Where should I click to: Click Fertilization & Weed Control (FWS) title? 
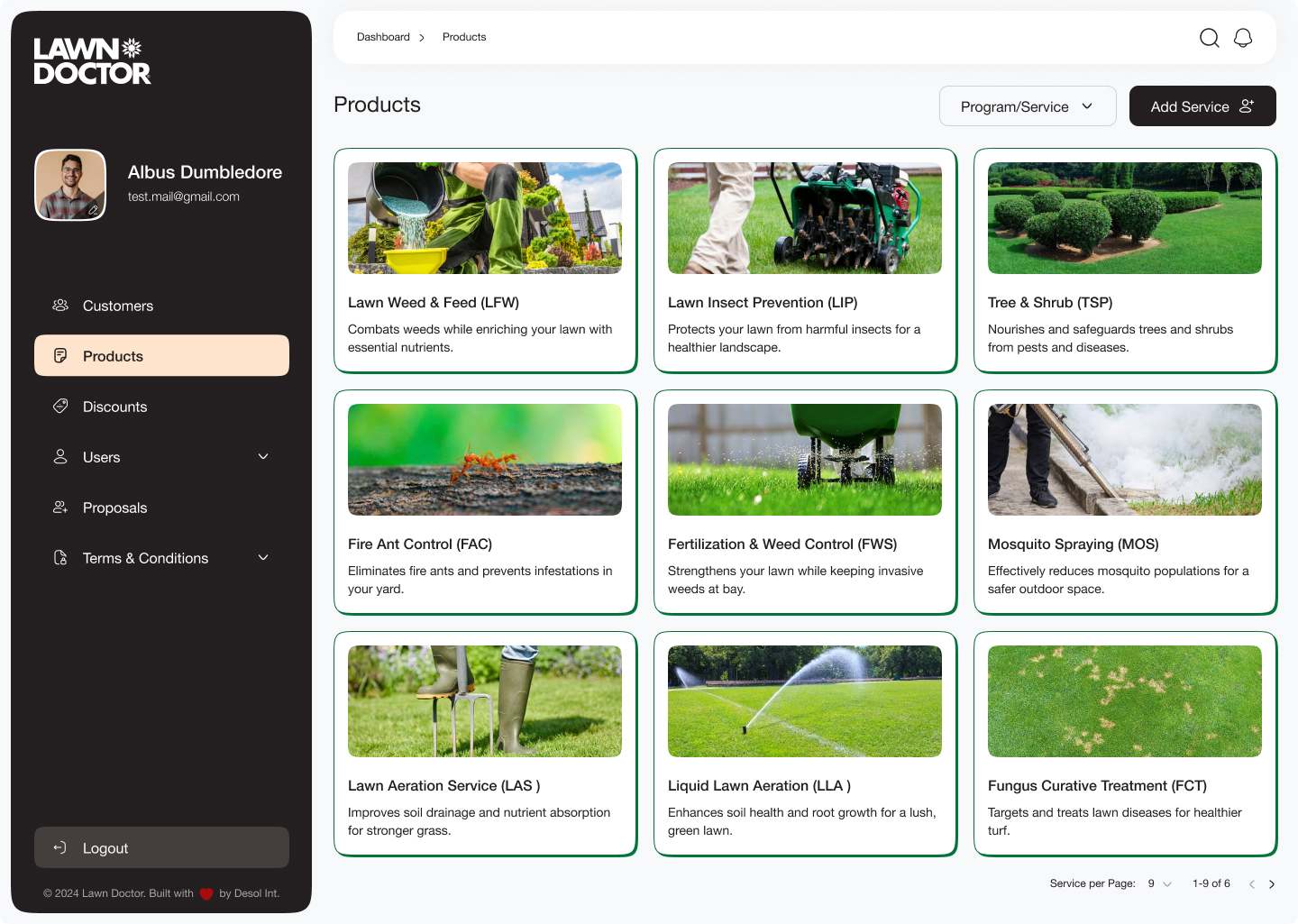[782, 544]
